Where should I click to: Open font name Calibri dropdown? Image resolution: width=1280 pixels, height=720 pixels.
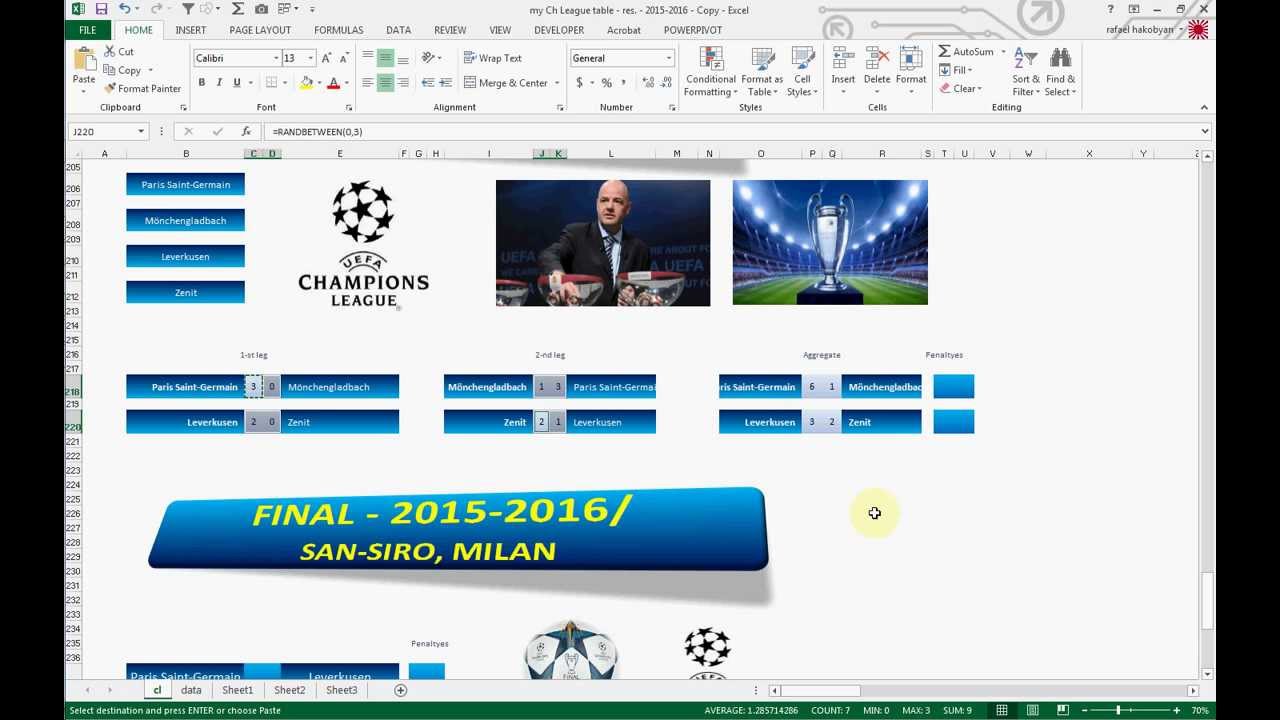click(x=276, y=58)
